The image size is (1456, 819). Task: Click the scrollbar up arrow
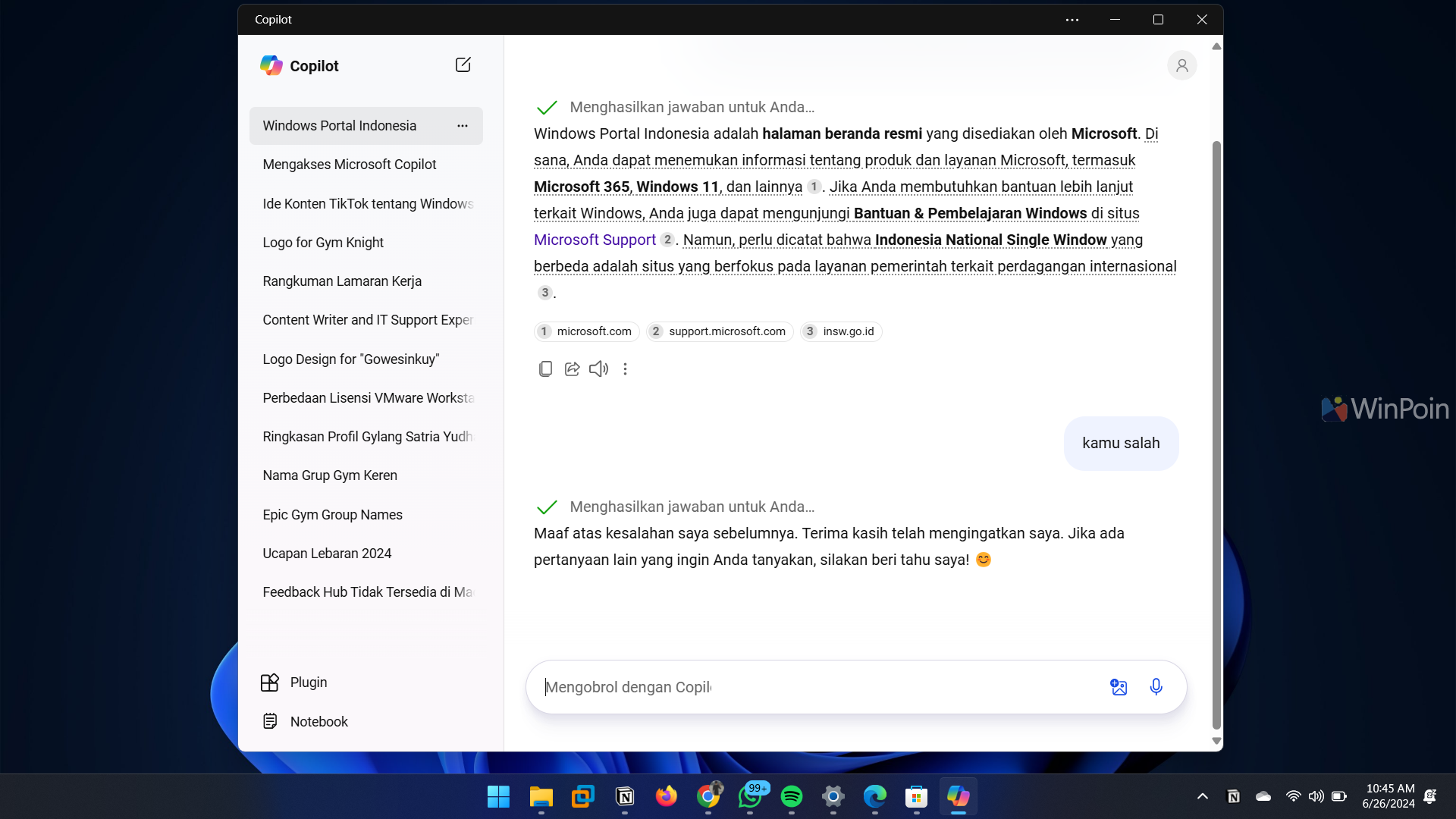[x=1216, y=46]
